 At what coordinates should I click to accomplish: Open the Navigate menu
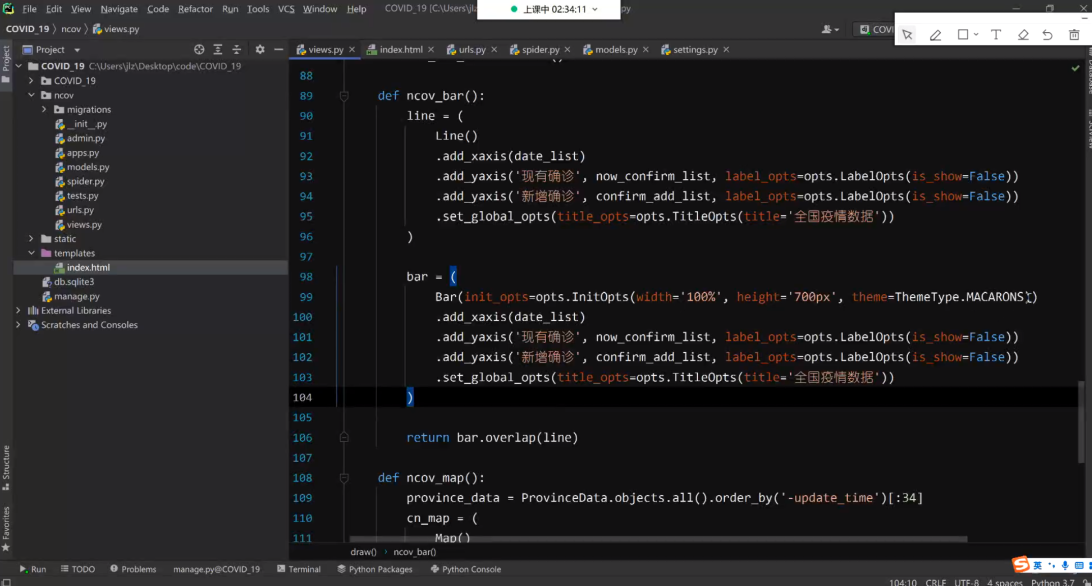[119, 9]
